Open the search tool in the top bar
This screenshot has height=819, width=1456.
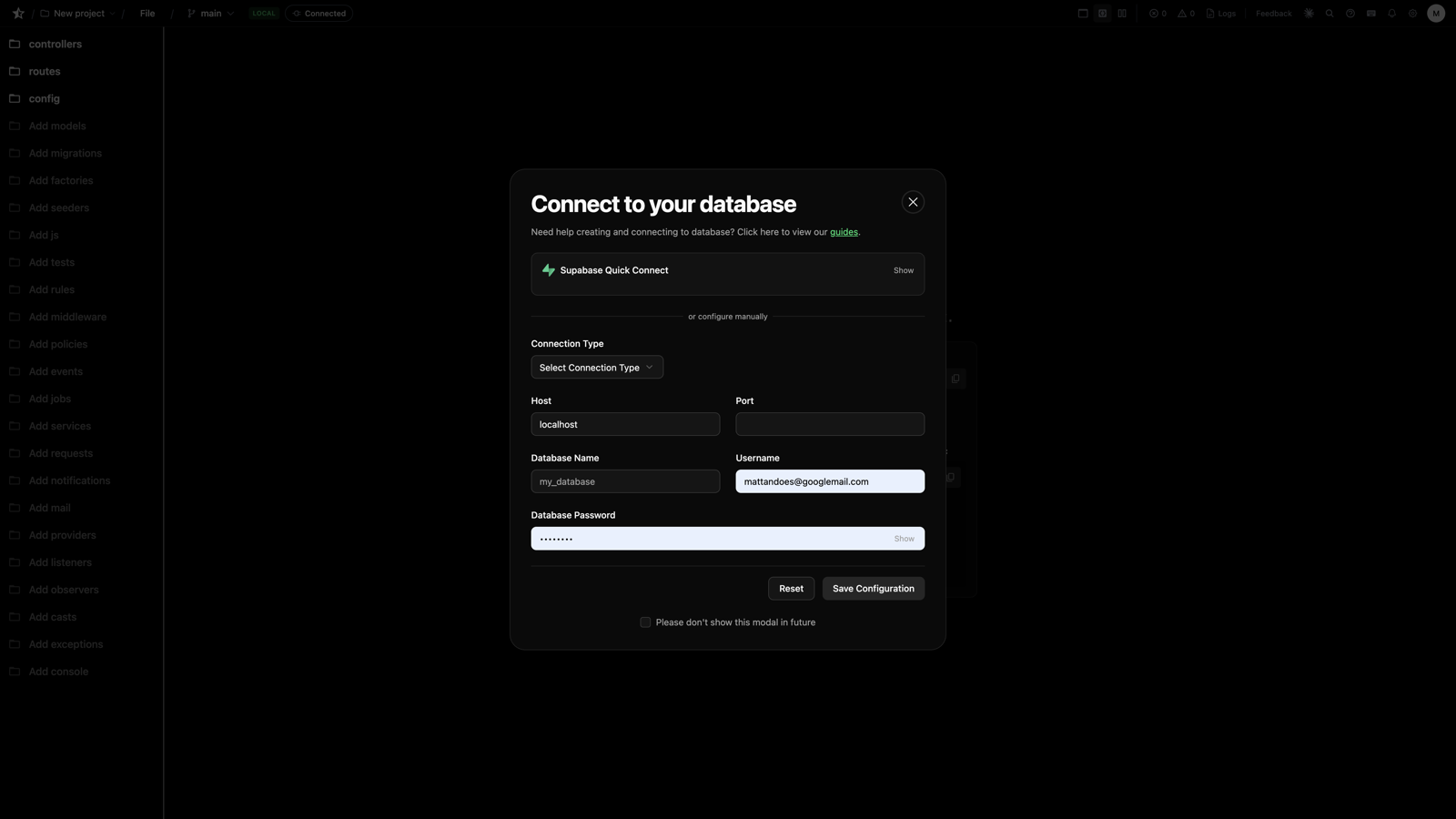(1330, 13)
